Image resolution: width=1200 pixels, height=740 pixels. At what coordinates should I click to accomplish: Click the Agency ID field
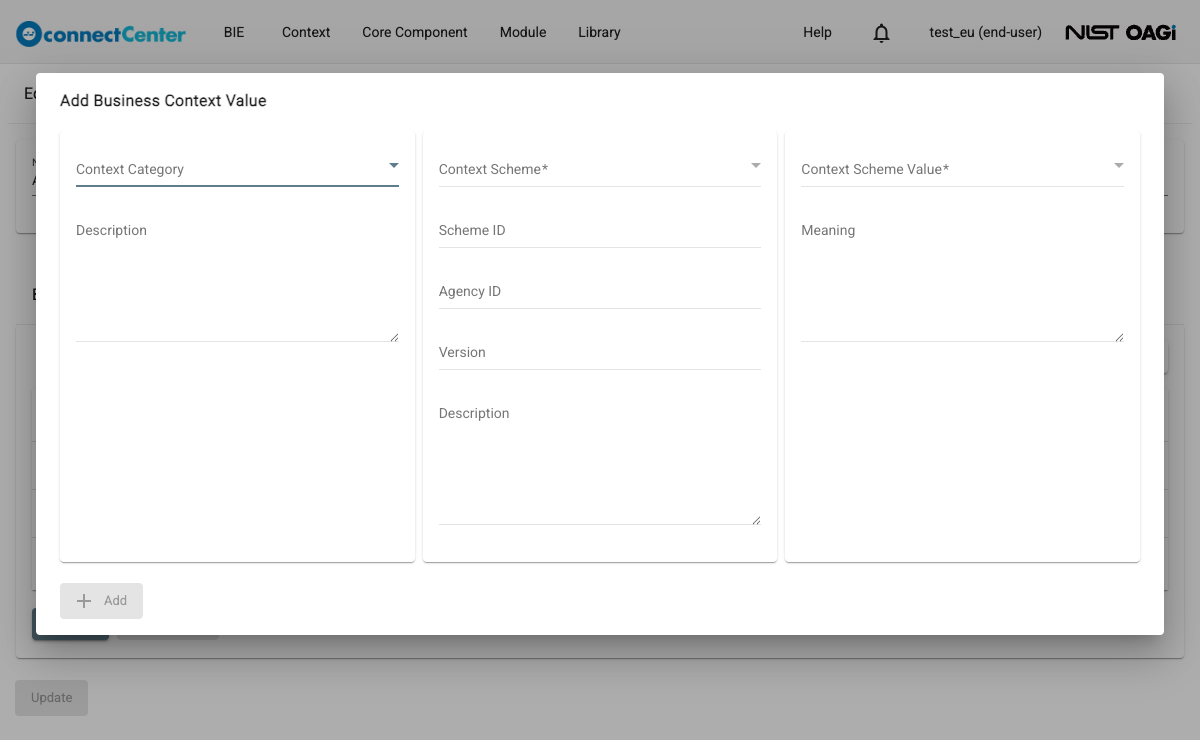600,291
